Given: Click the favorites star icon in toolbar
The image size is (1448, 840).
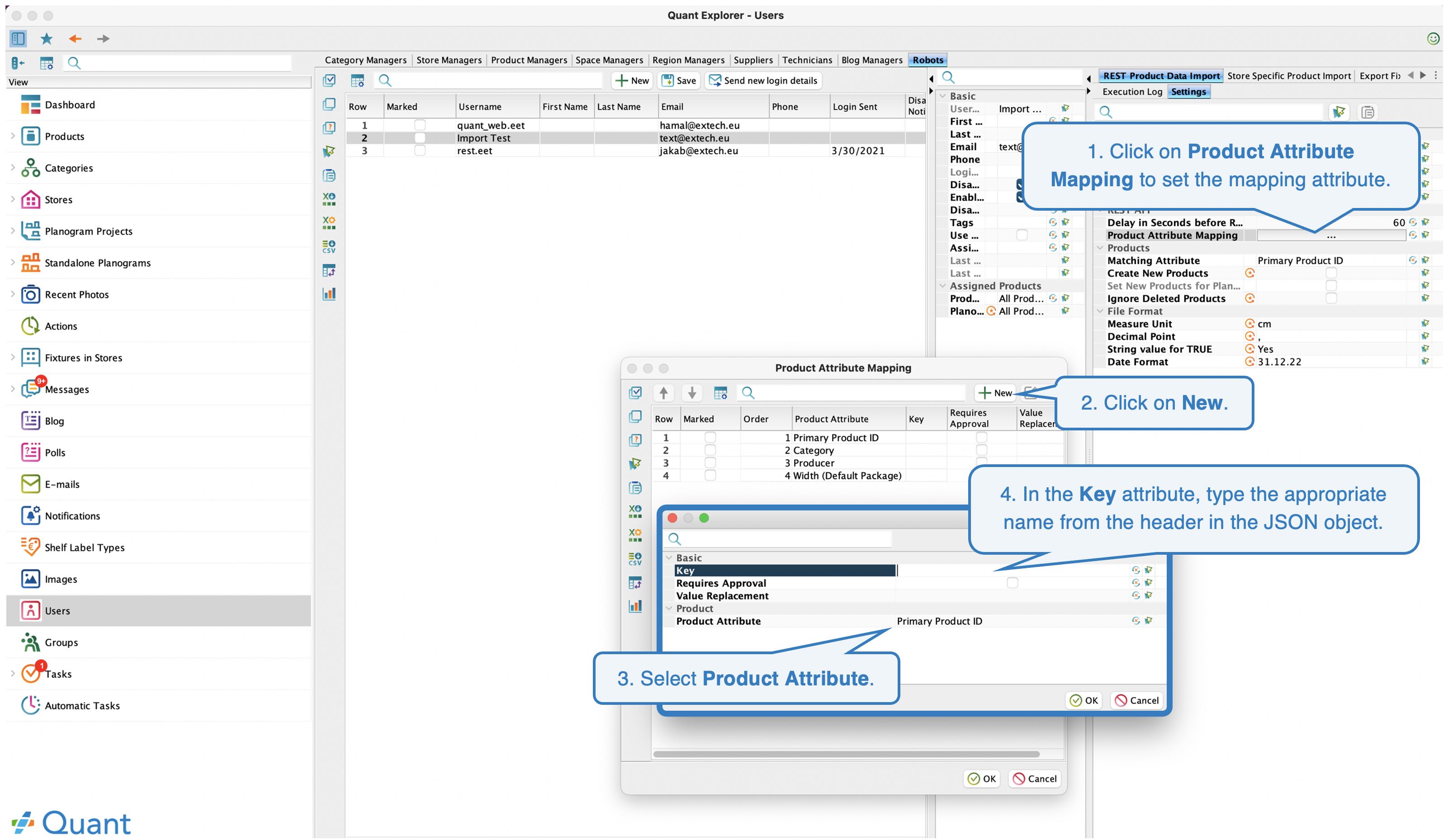Looking at the screenshot, I should tap(47, 38).
